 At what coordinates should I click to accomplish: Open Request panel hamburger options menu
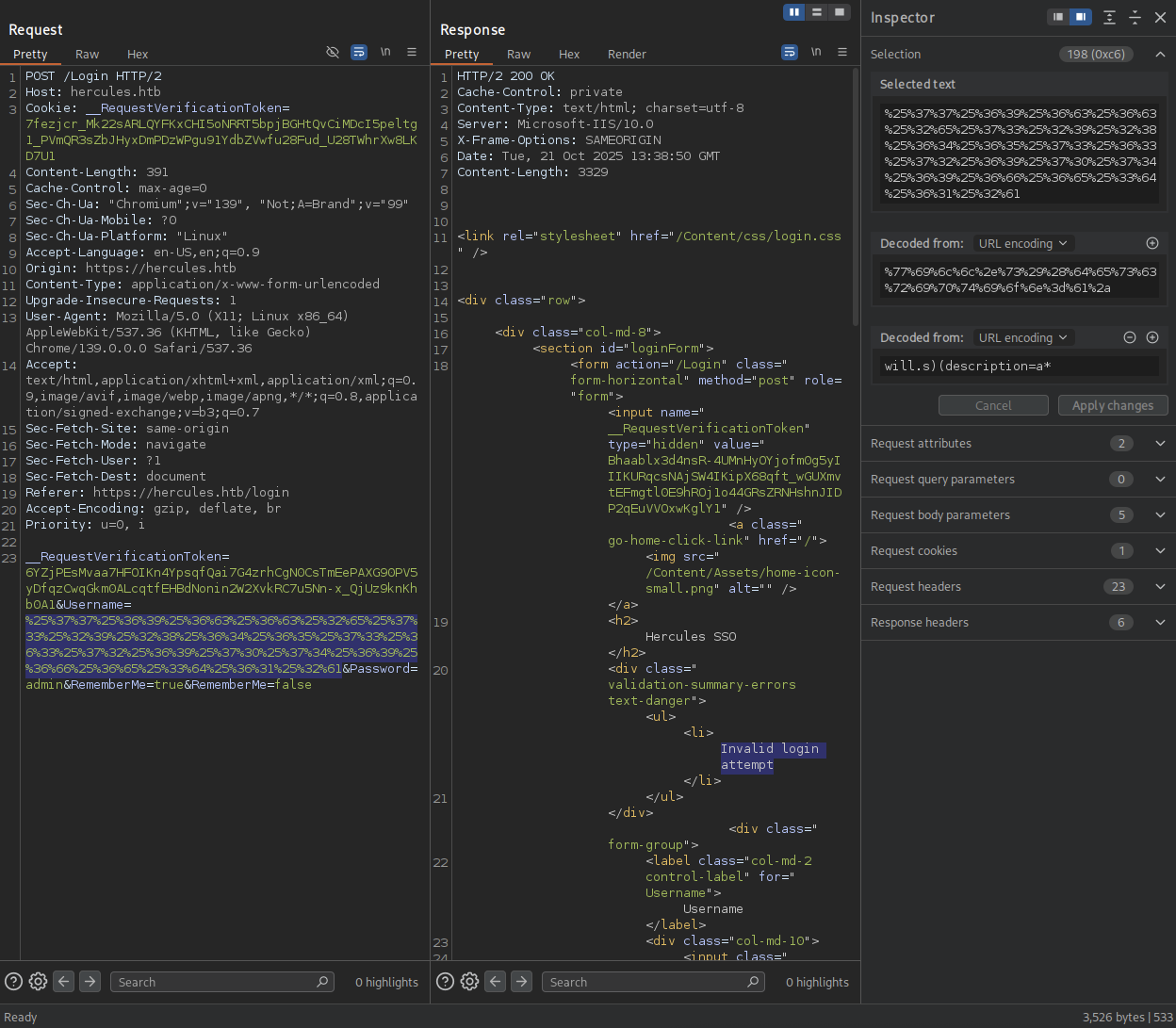click(412, 53)
